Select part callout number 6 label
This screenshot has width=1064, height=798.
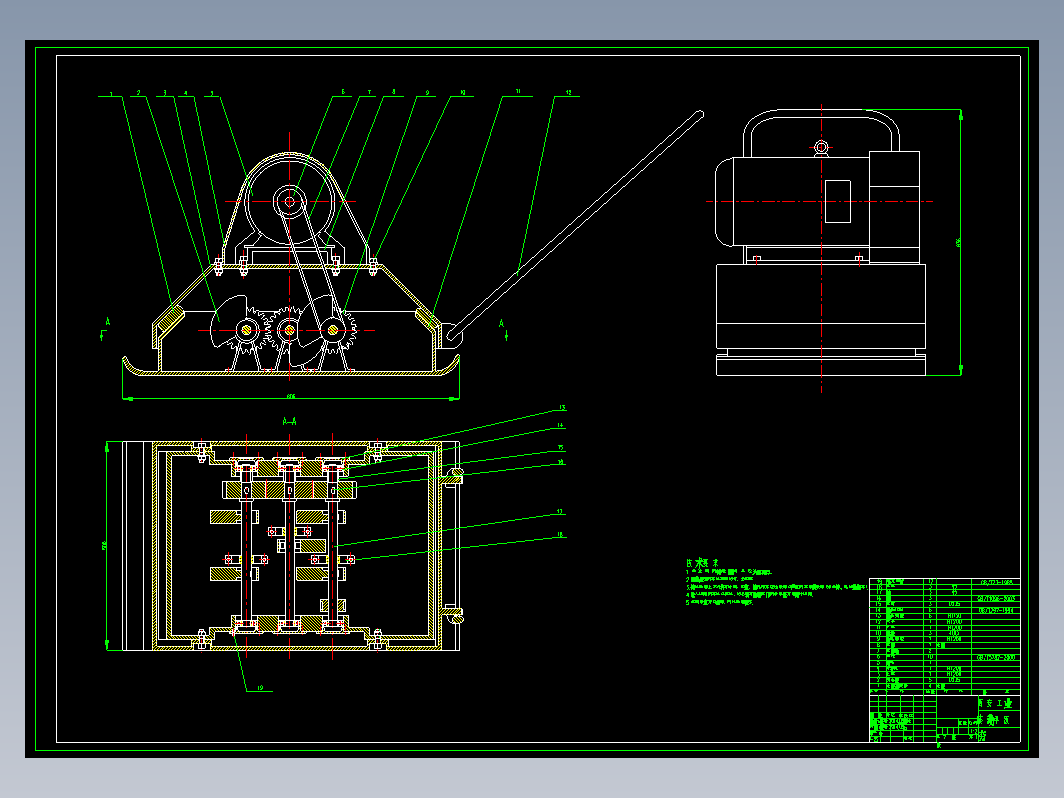343,92
